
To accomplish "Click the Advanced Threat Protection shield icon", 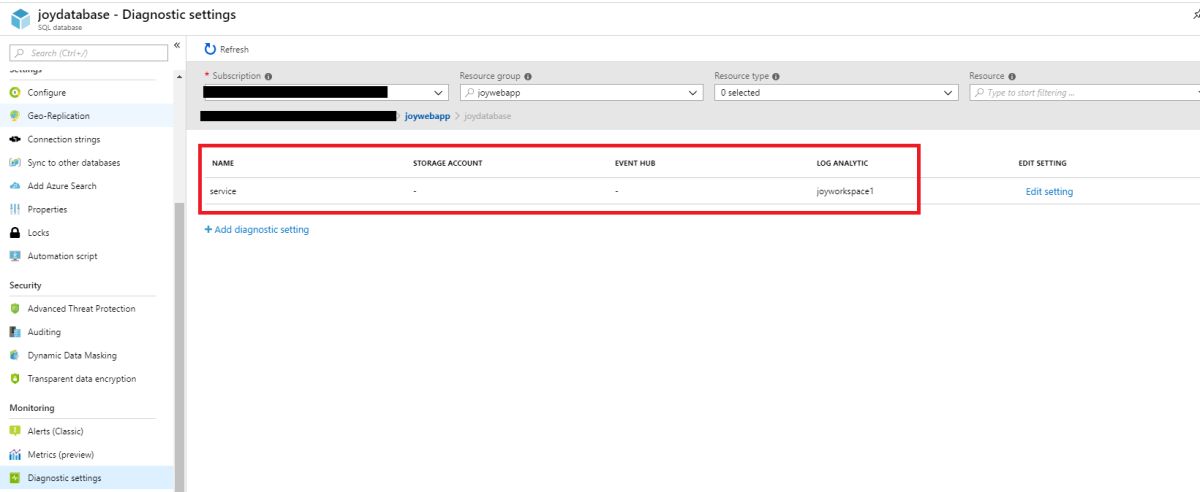I will (x=15, y=309).
